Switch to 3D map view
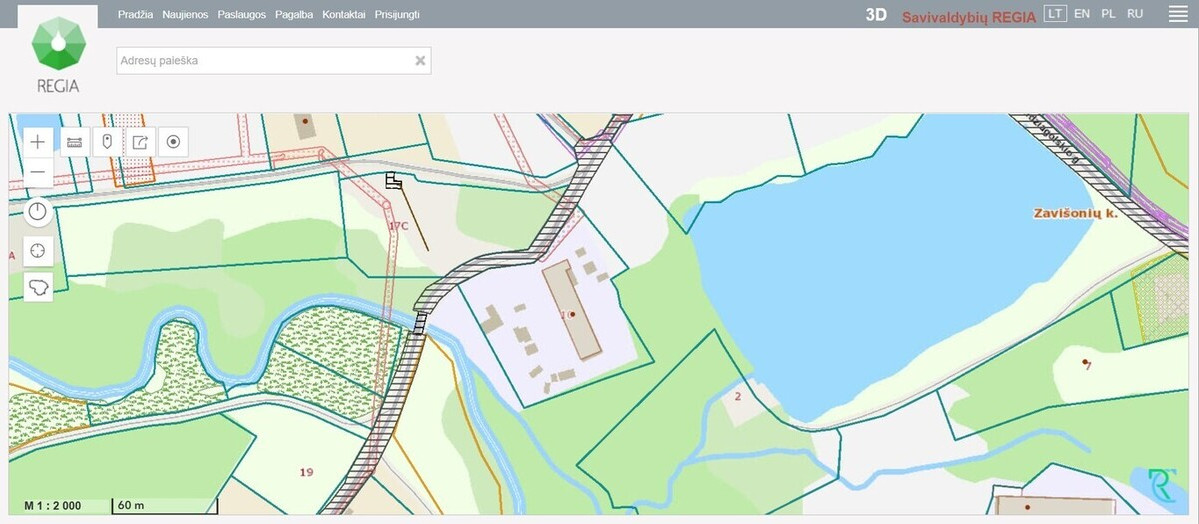The image size is (1199, 524). pyautogui.click(x=876, y=15)
